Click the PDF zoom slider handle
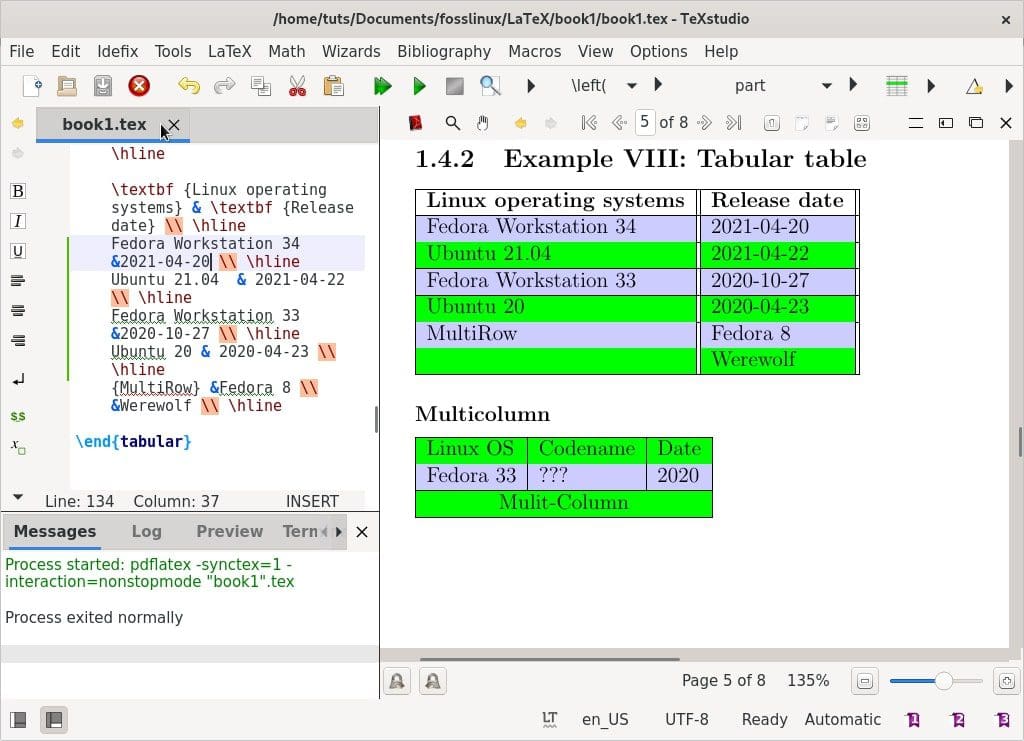Viewport: 1024px width, 741px height. click(x=942, y=681)
